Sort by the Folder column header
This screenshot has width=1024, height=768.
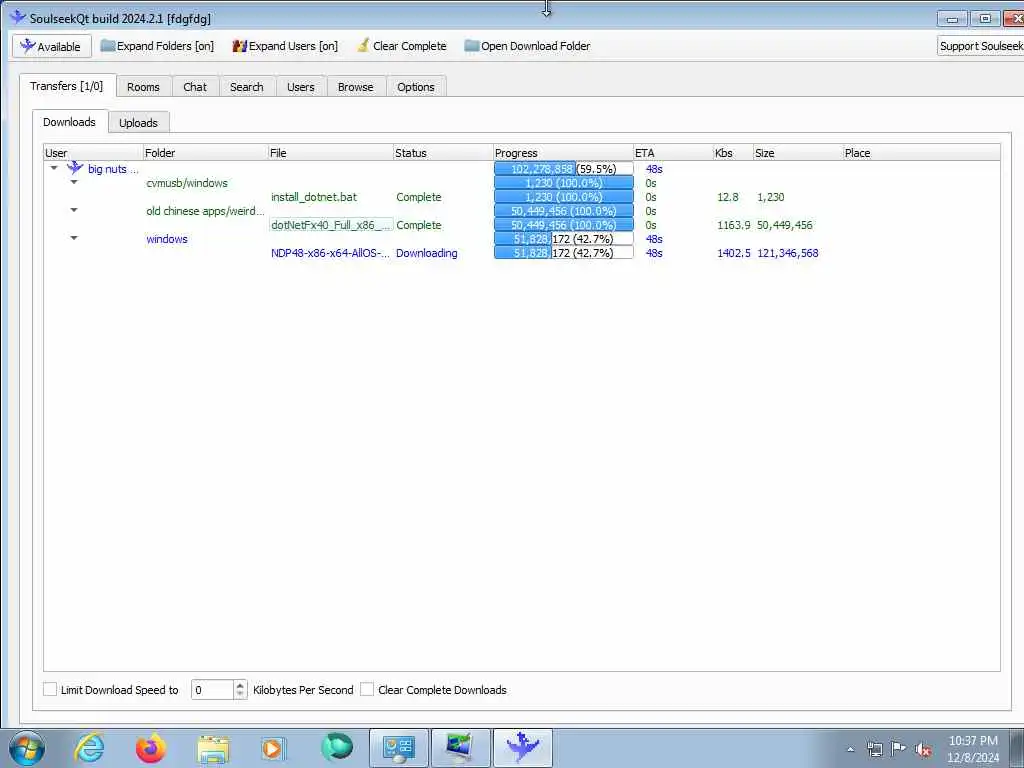click(206, 153)
